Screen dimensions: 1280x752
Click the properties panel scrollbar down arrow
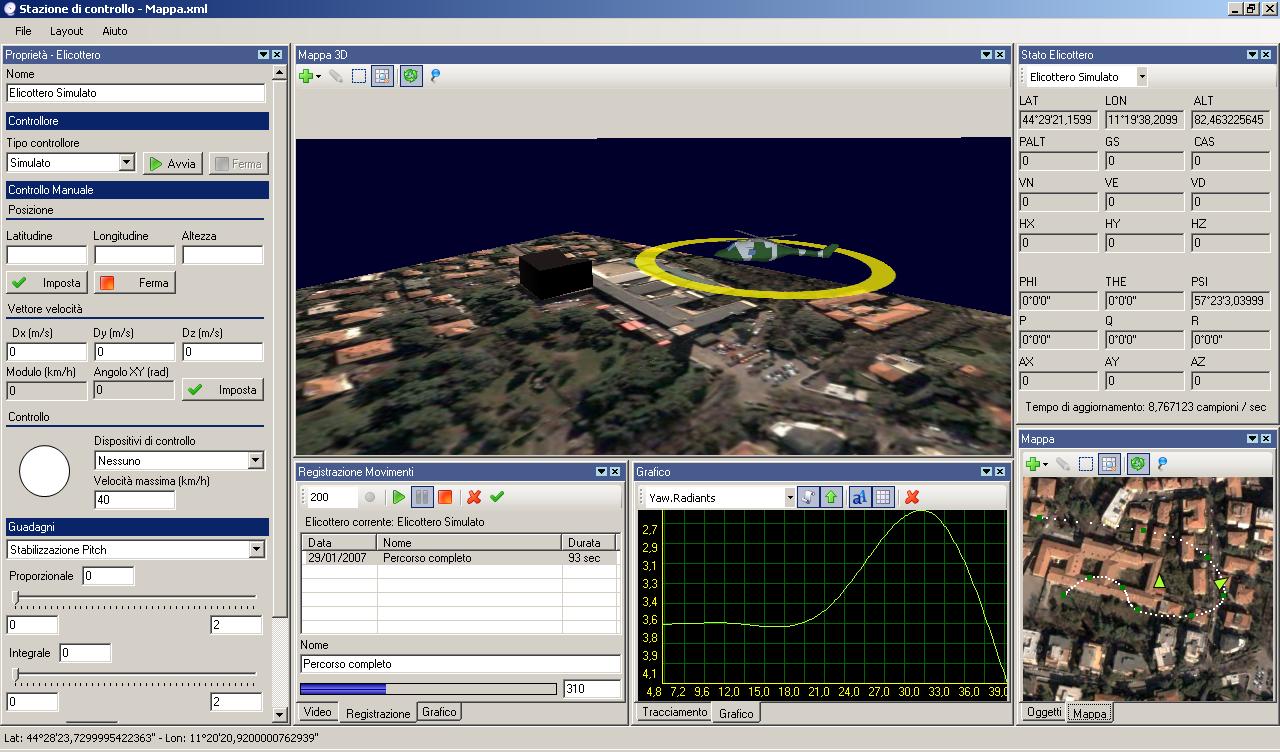279,715
